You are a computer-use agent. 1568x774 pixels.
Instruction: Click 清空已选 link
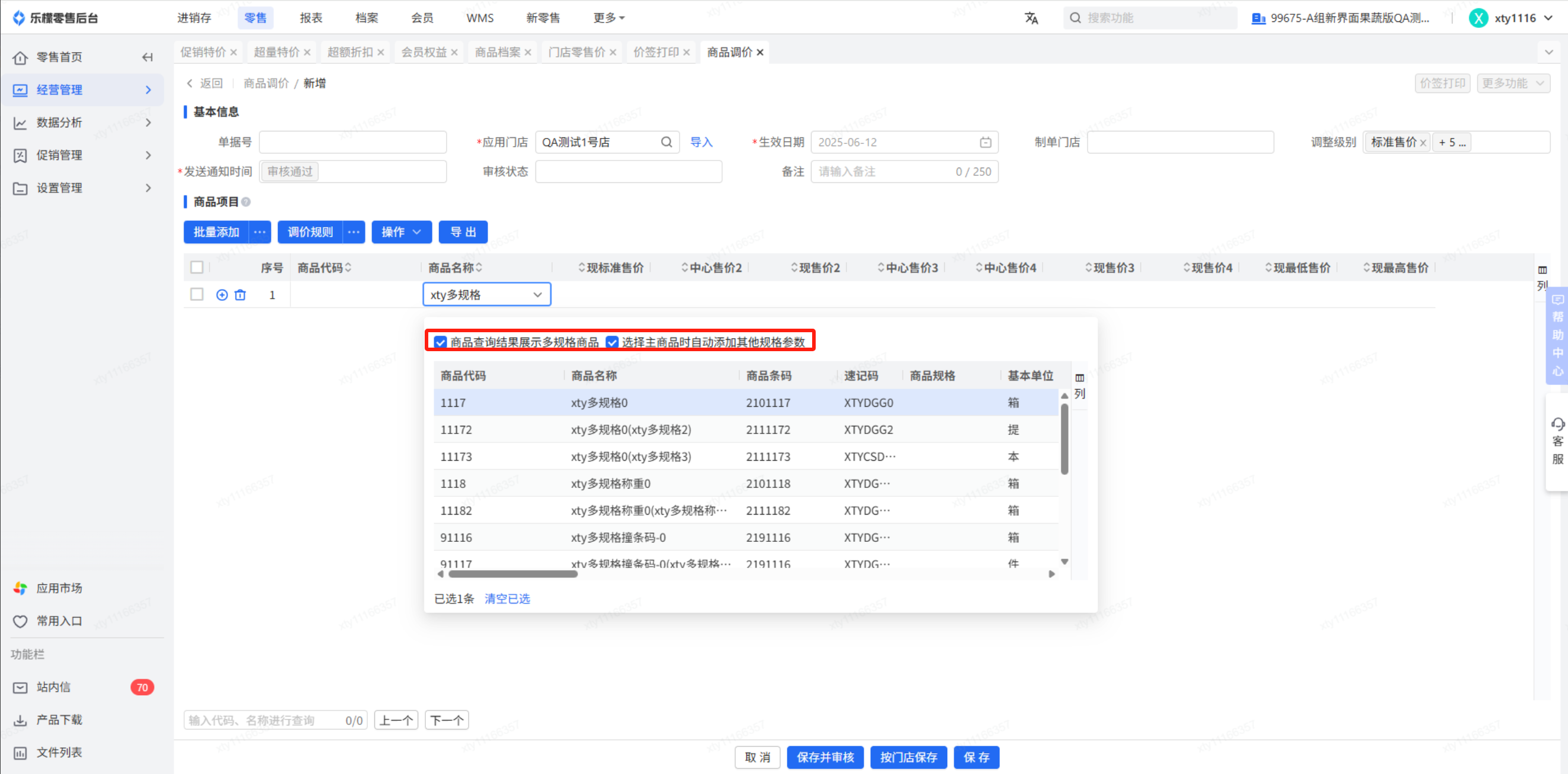pyautogui.click(x=507, y=599)
